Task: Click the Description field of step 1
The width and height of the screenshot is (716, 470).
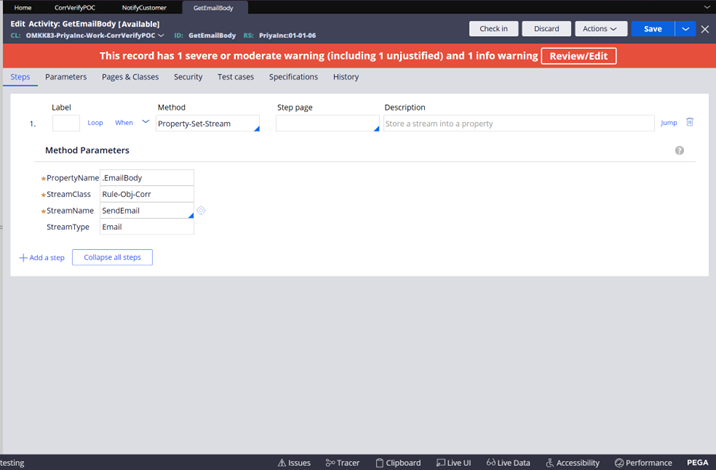Action: tap(519, 123)
